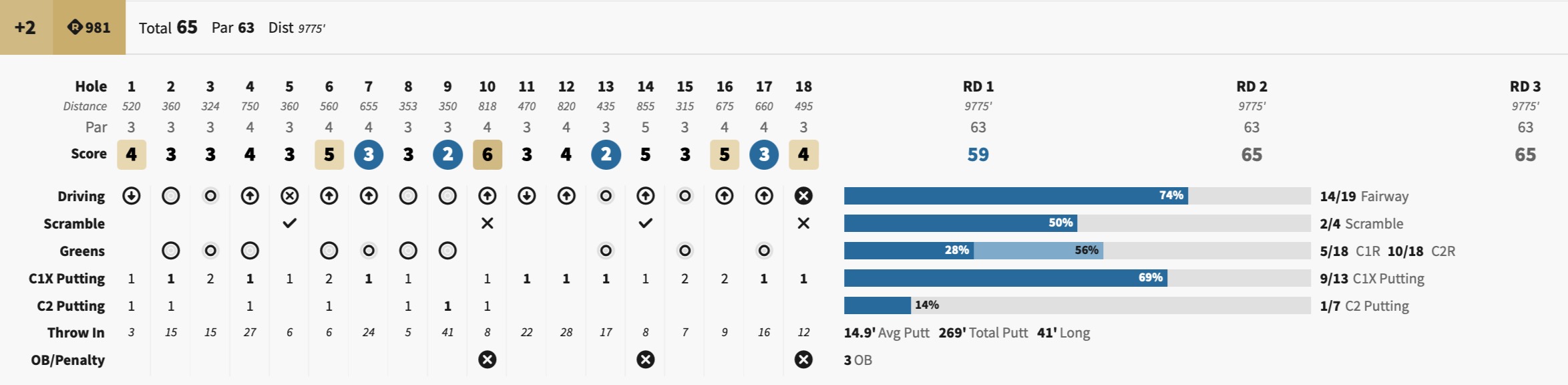This screenshot has height=385, width=1568.
Task: Click the +2 score badge
Action: tap(26, 27)
